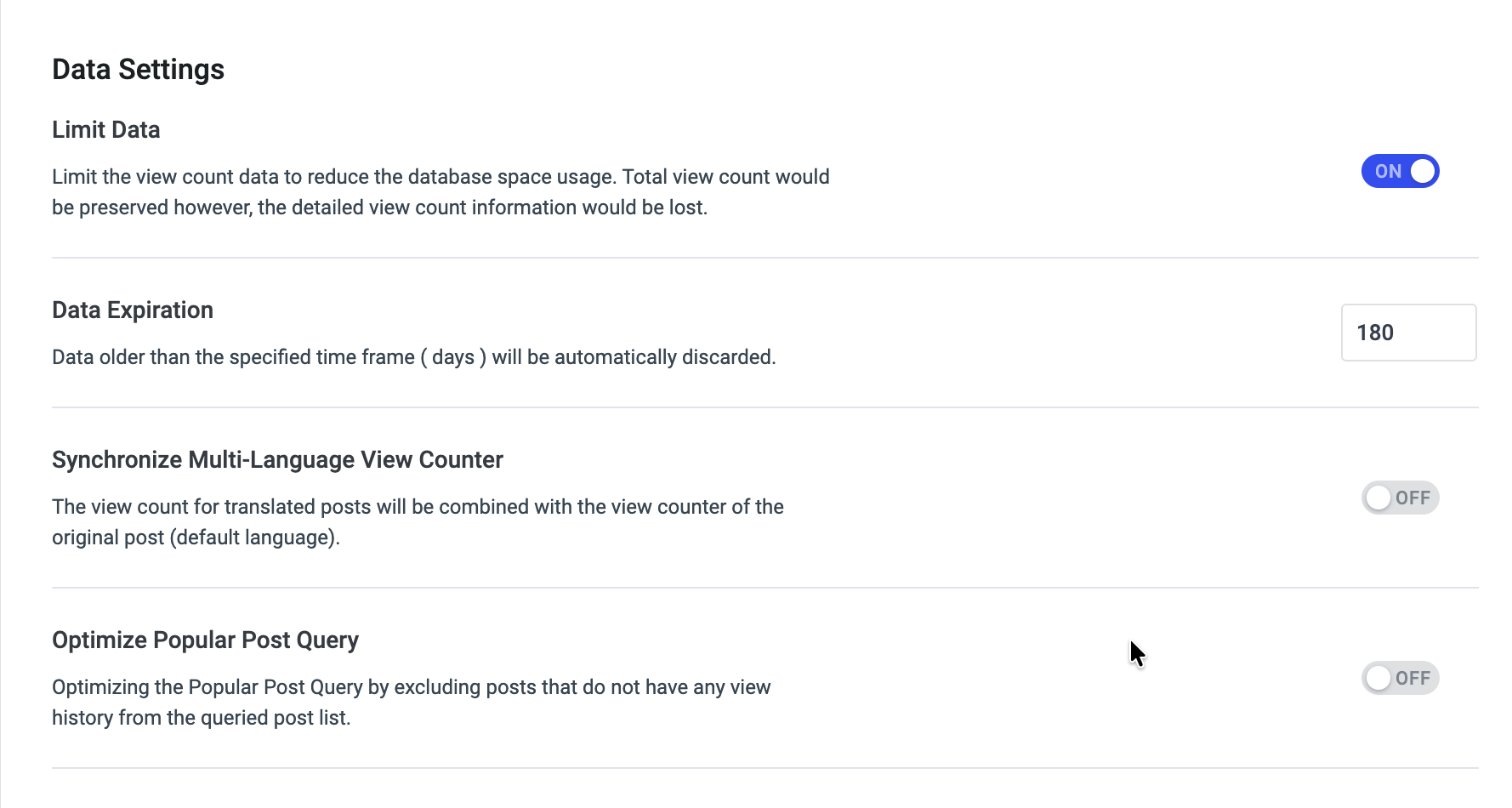The width and height of the screenshot is (1512, 808).
Task: Click the Popular Post Query description paragraph
Action: click(x=412, y=703)
